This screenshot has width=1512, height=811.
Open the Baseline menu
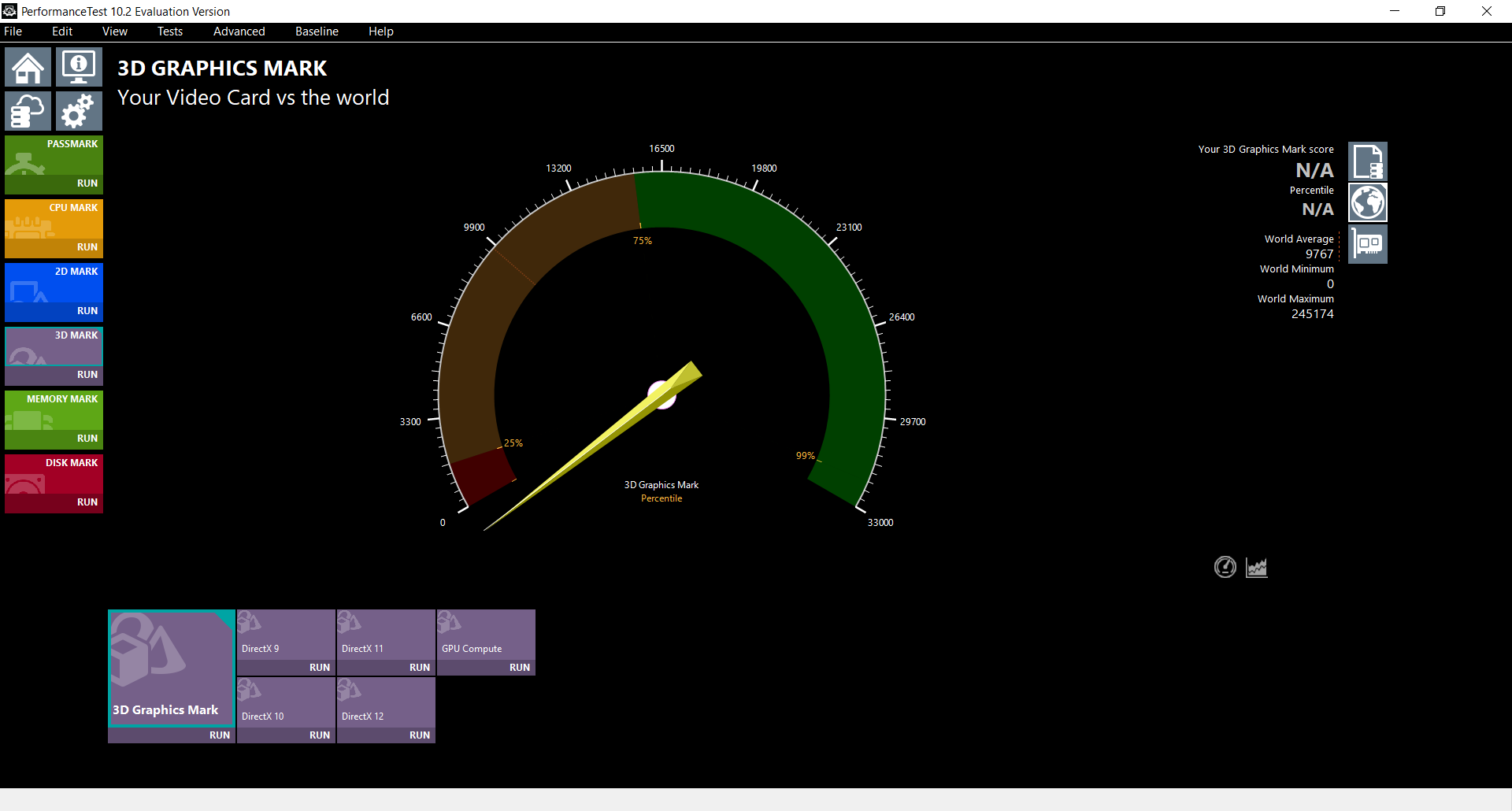click(x=317, y=31)
